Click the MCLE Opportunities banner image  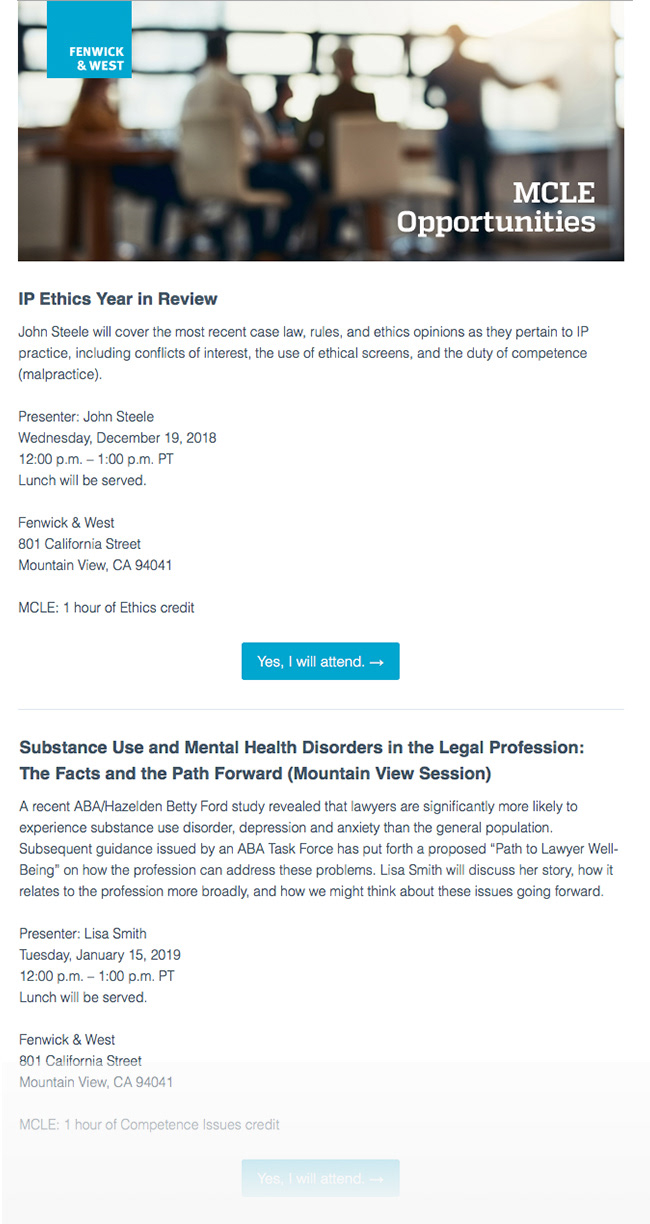pos(321,131)
